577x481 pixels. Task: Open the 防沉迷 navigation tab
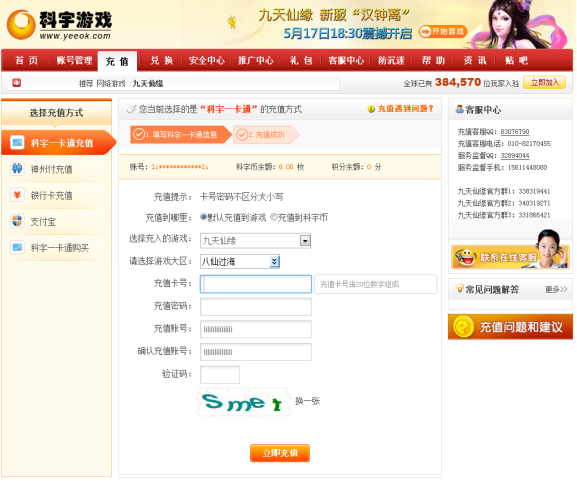tap(391, 60)
